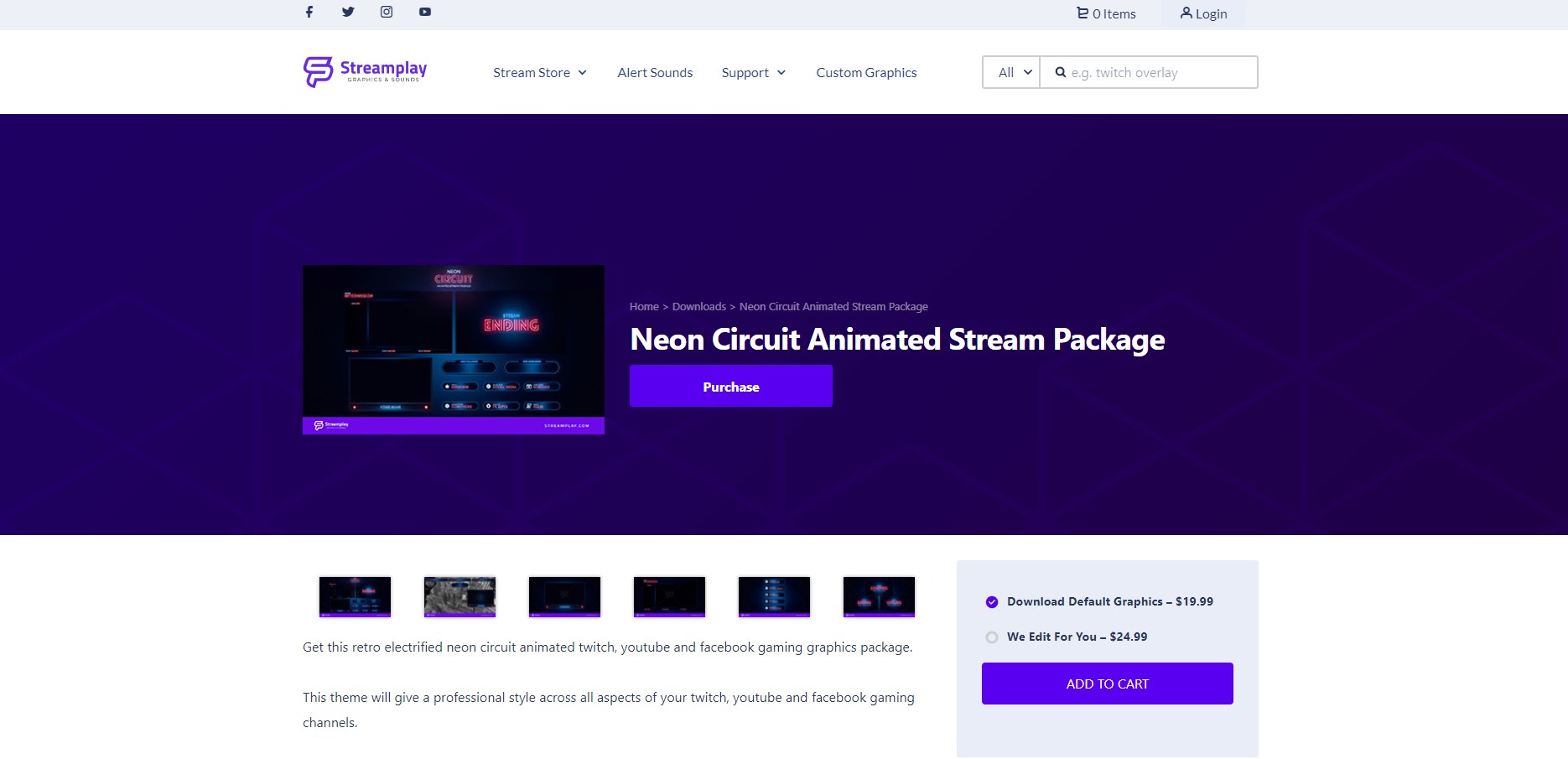Click the Streamplay logo

[x=365, y=72]
